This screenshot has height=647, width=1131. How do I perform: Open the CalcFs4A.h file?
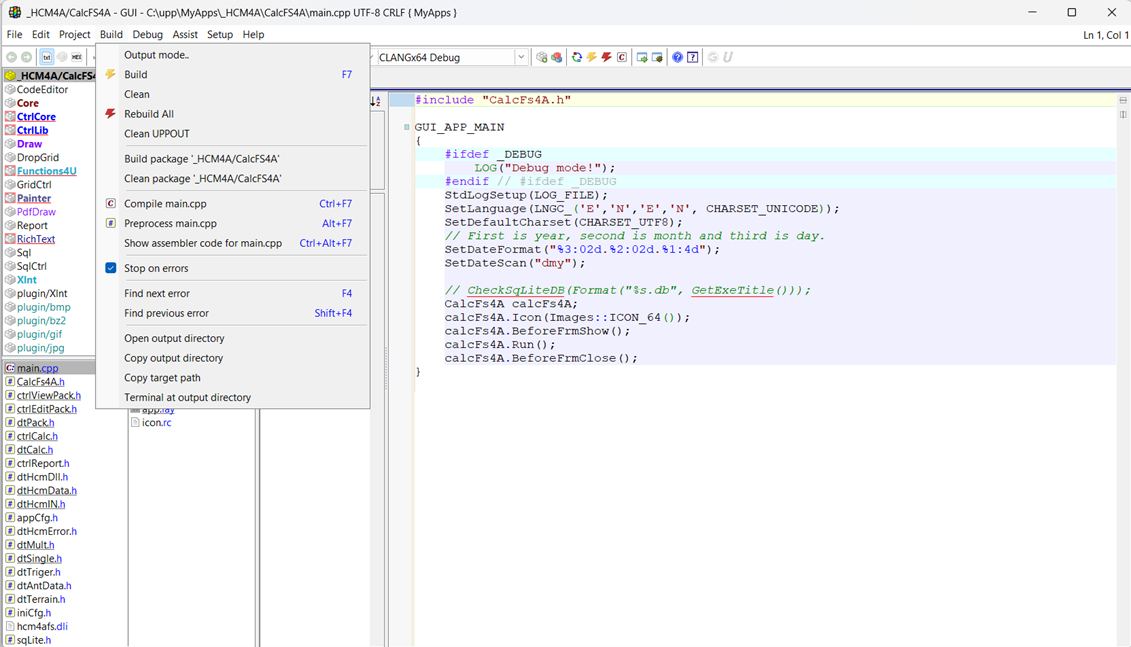[x=40, y=382]
